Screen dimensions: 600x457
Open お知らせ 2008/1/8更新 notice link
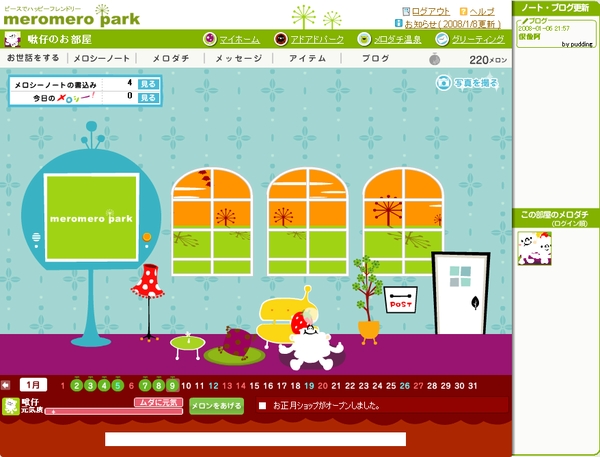pyautogui.click(x=452, y=24)
